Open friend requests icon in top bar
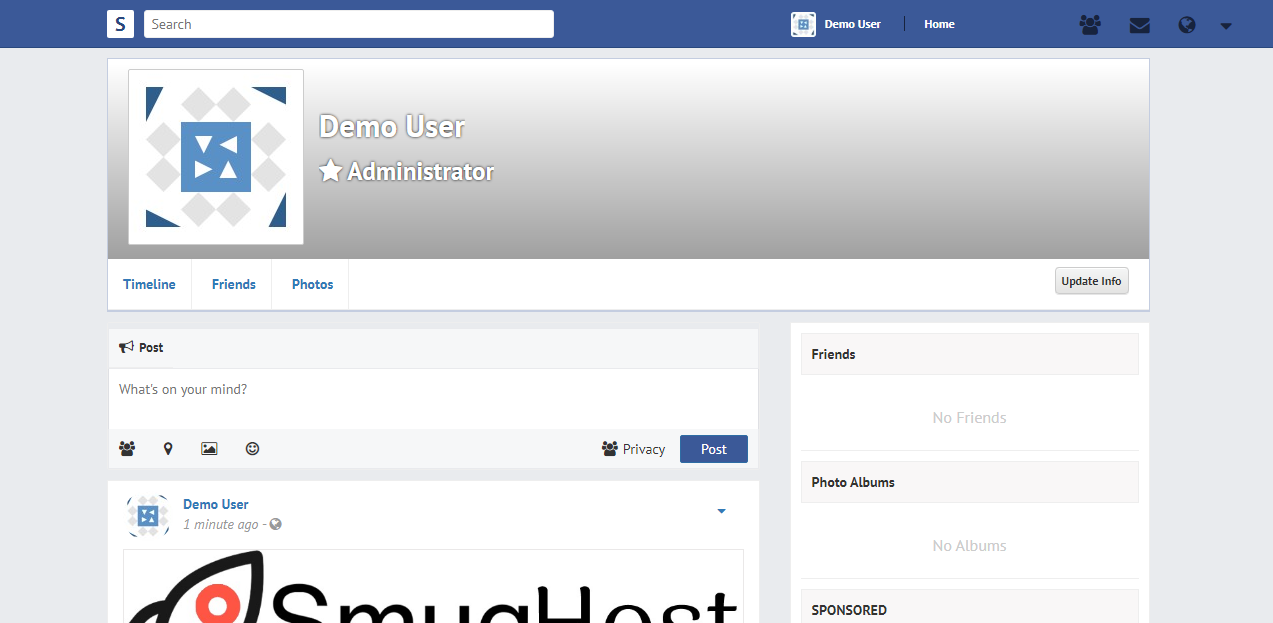Viewport: 1273px width, 623px height. (x=1091, y=25)
